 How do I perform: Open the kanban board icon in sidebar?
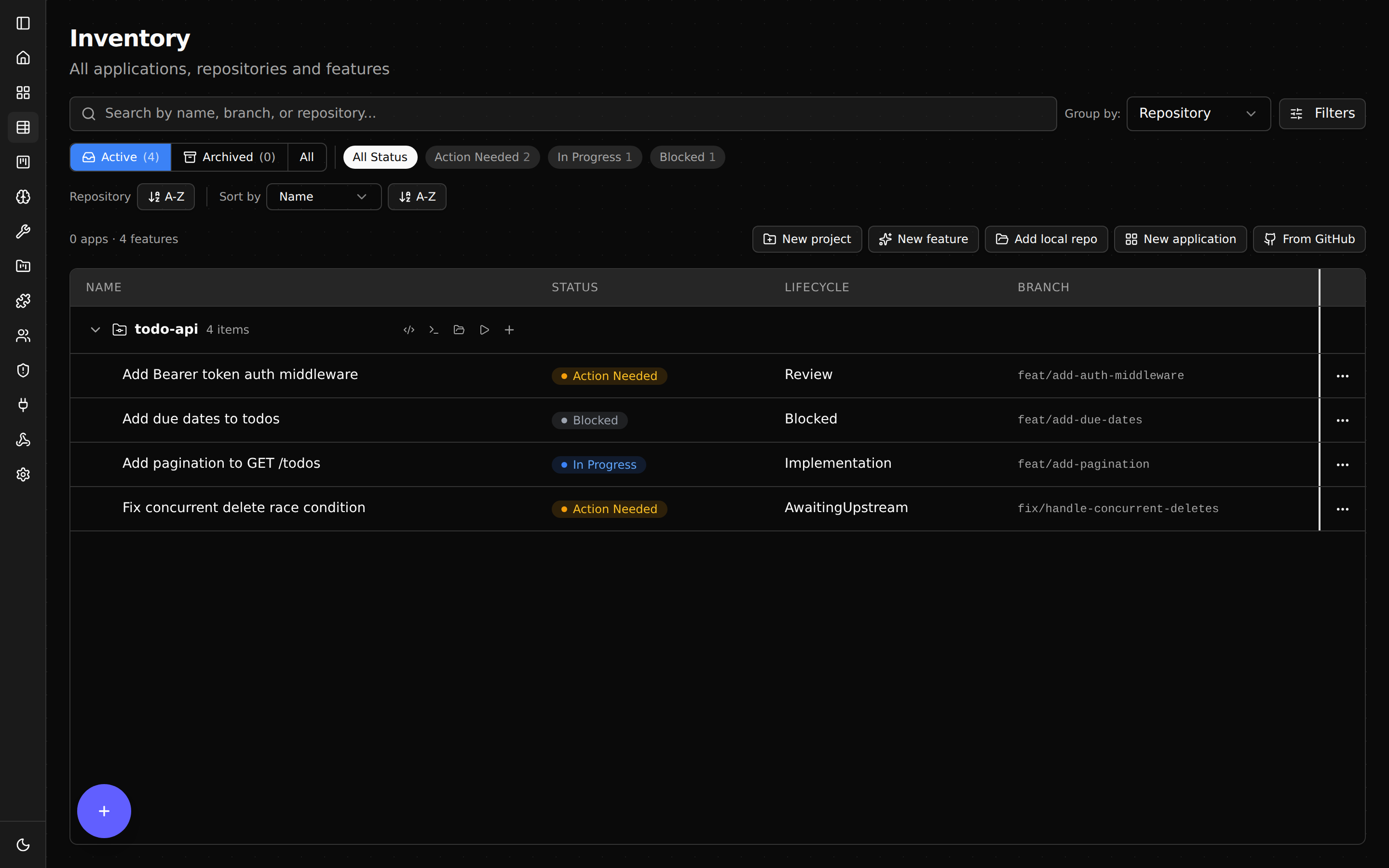23,162
